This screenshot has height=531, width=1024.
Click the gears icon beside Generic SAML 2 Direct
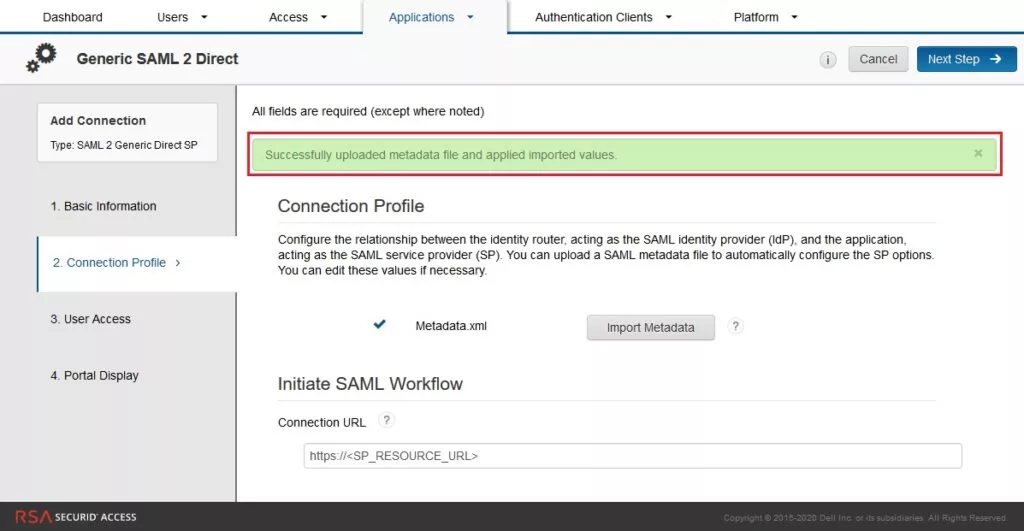click(41, 58)
